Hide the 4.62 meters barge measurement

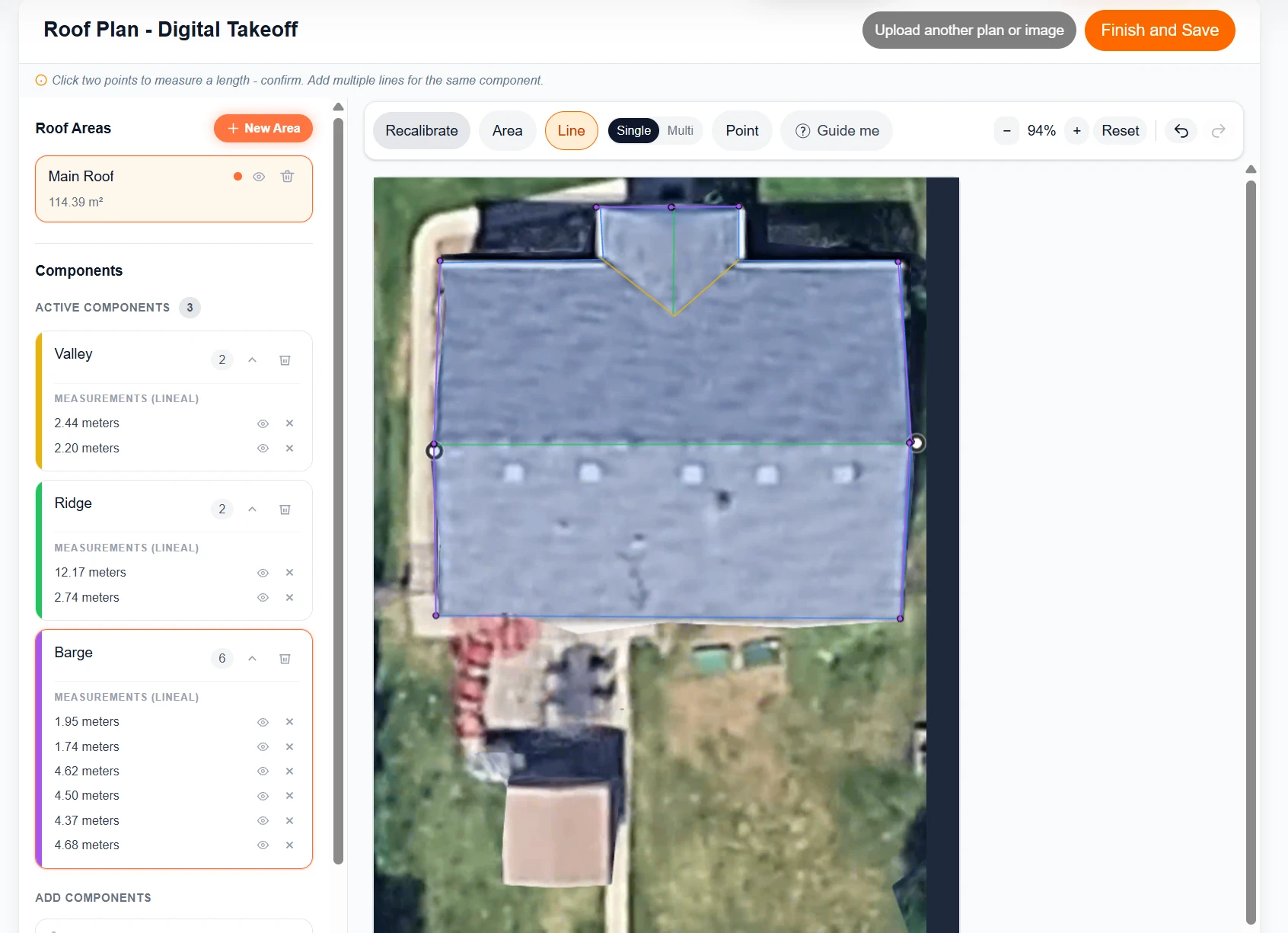click(x=263, y=772)
